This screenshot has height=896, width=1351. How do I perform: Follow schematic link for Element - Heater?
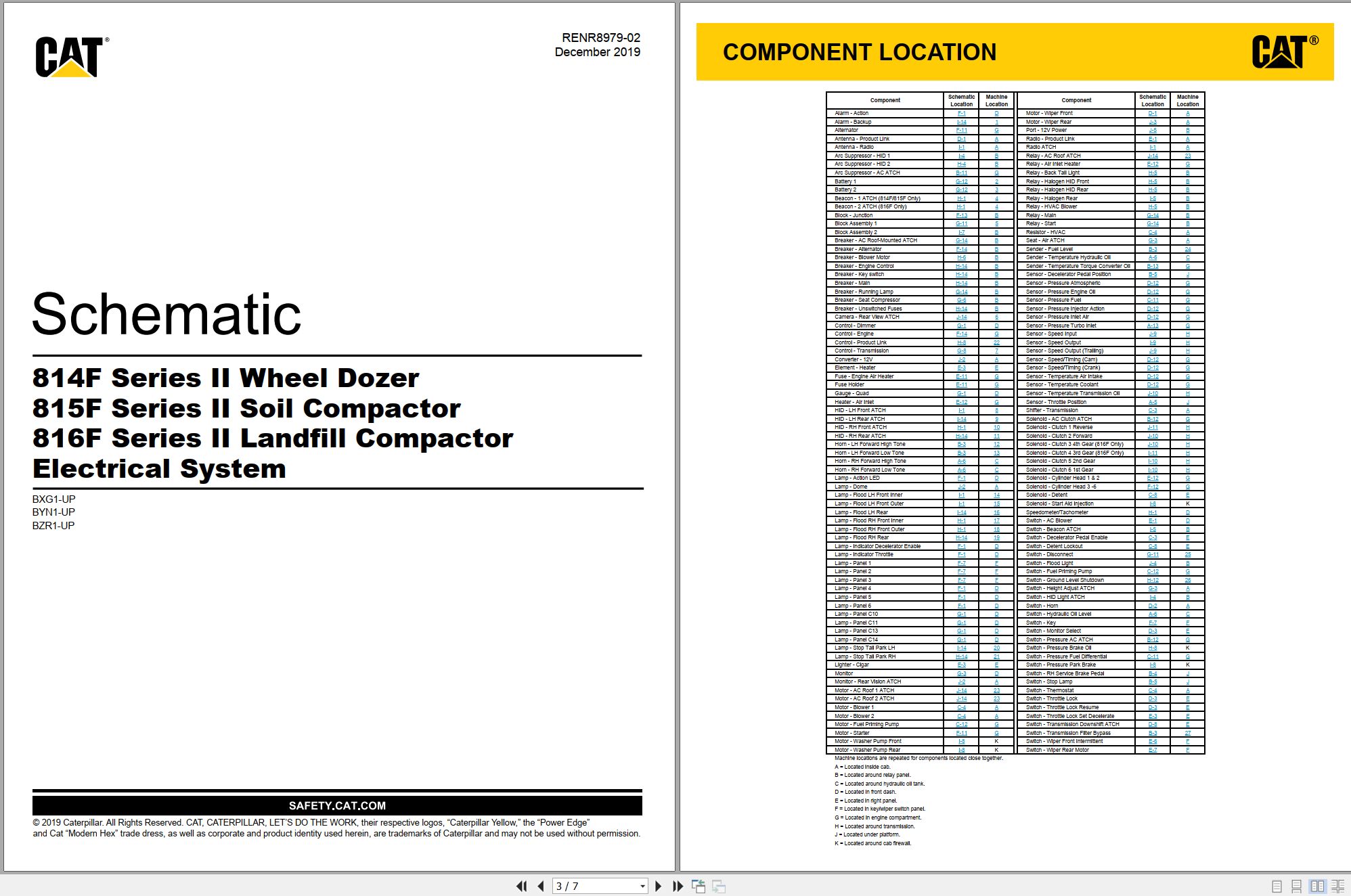tap(961, 368)
